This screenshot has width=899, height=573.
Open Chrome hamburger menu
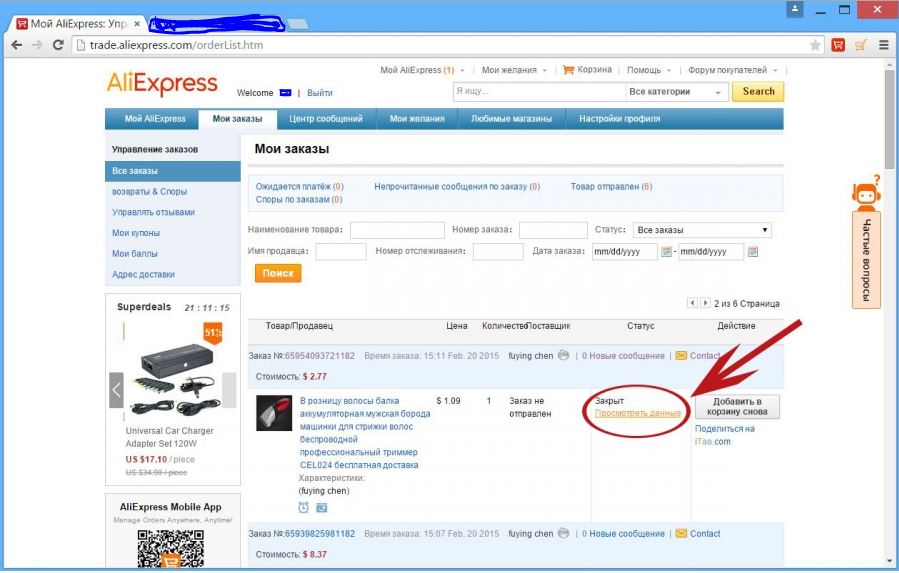[x=884, y=45]
